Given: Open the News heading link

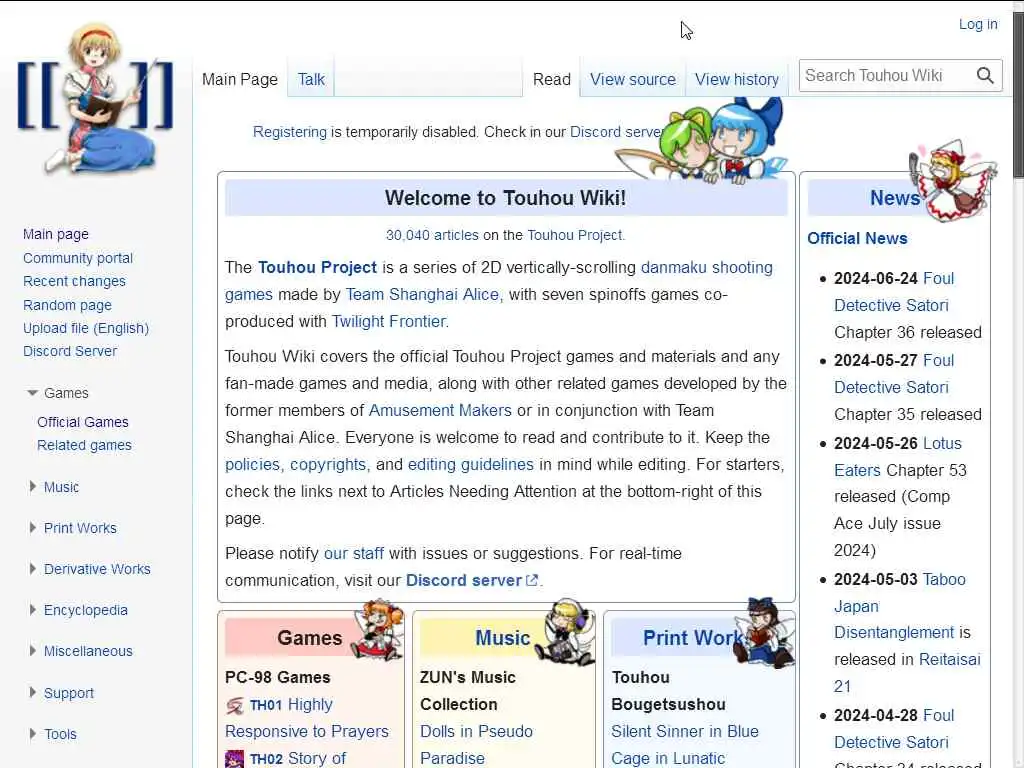Looking at the screenshot, I should 894,198.
